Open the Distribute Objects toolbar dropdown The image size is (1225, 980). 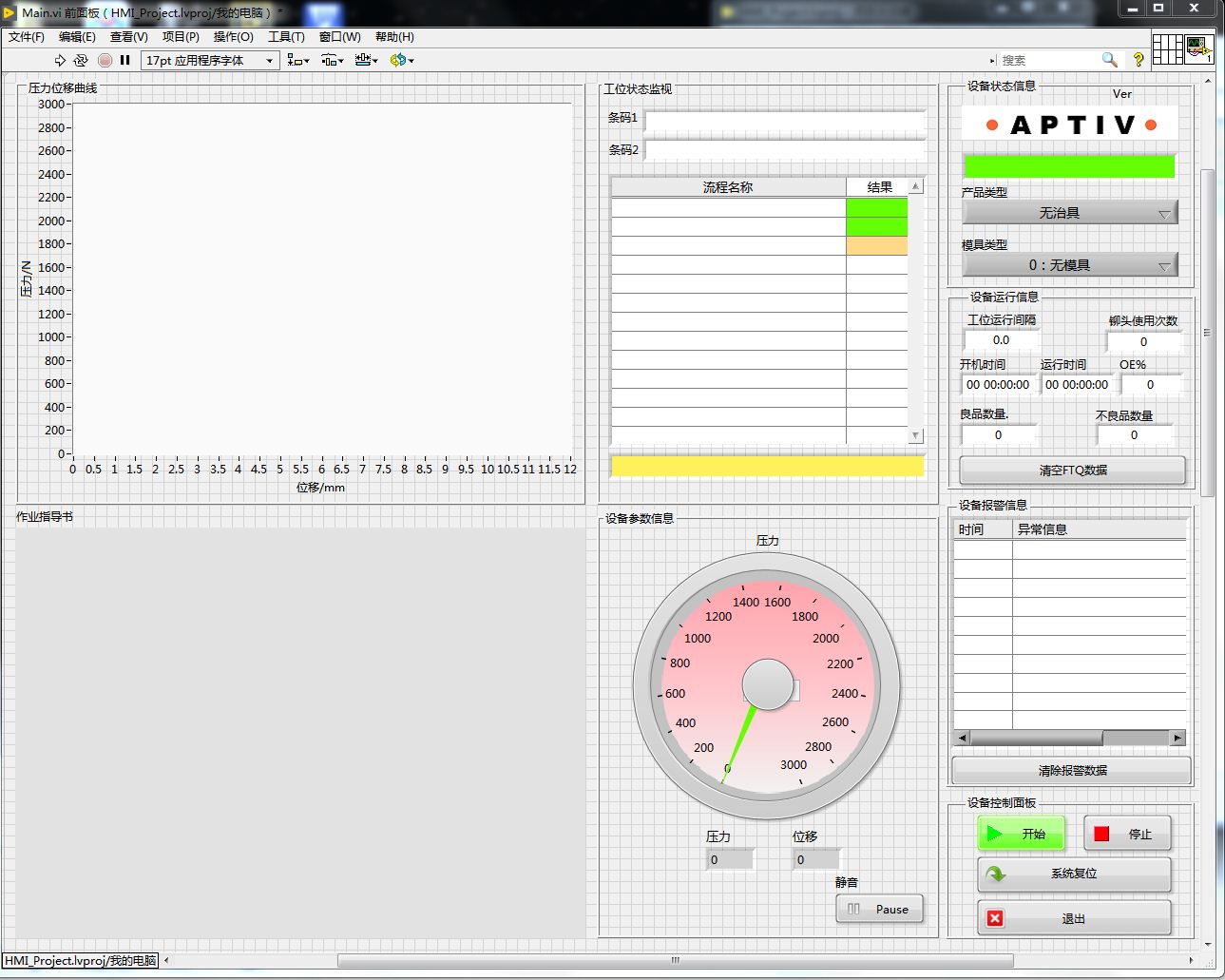coord(333,60)
